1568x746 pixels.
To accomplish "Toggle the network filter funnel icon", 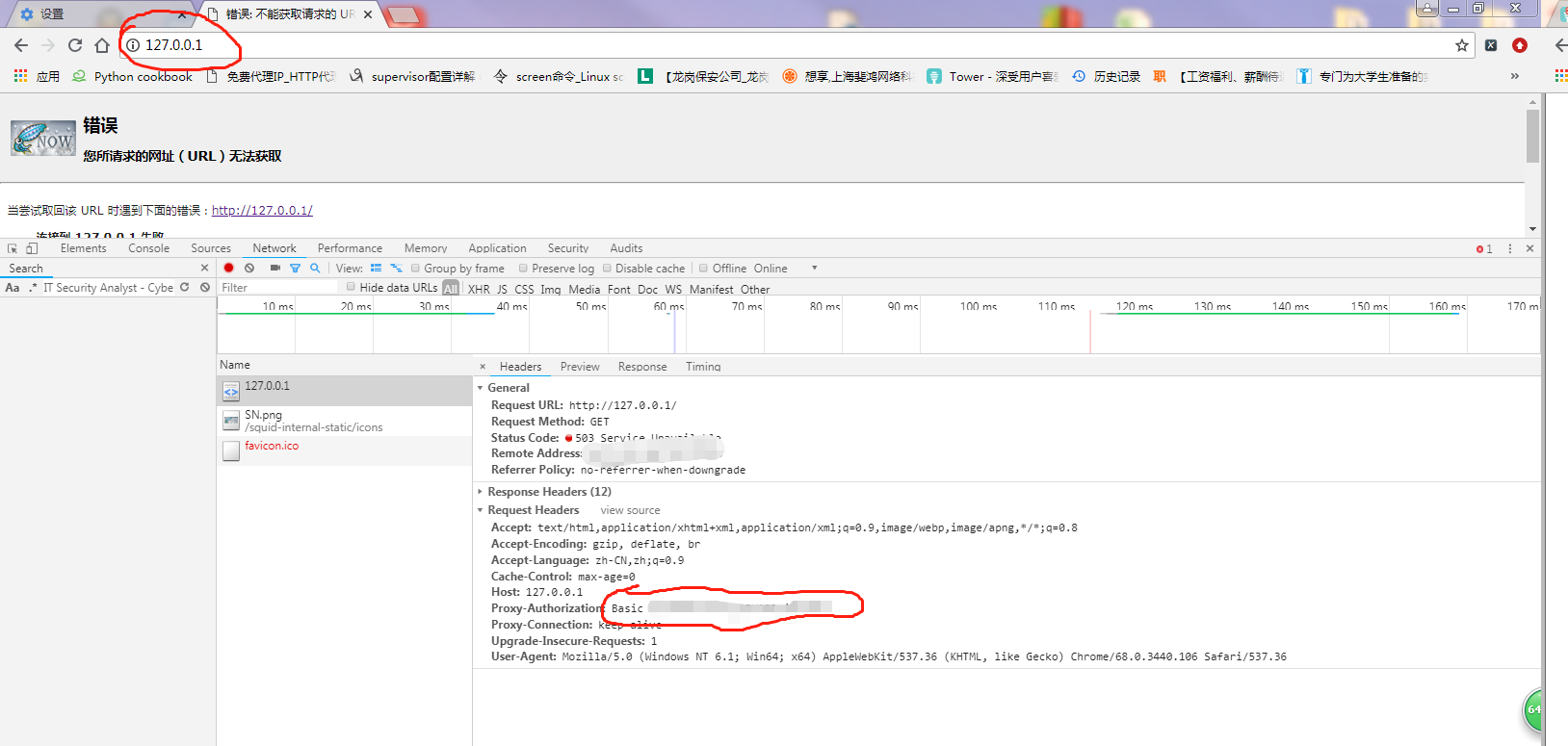I will (x=295, y=269).
